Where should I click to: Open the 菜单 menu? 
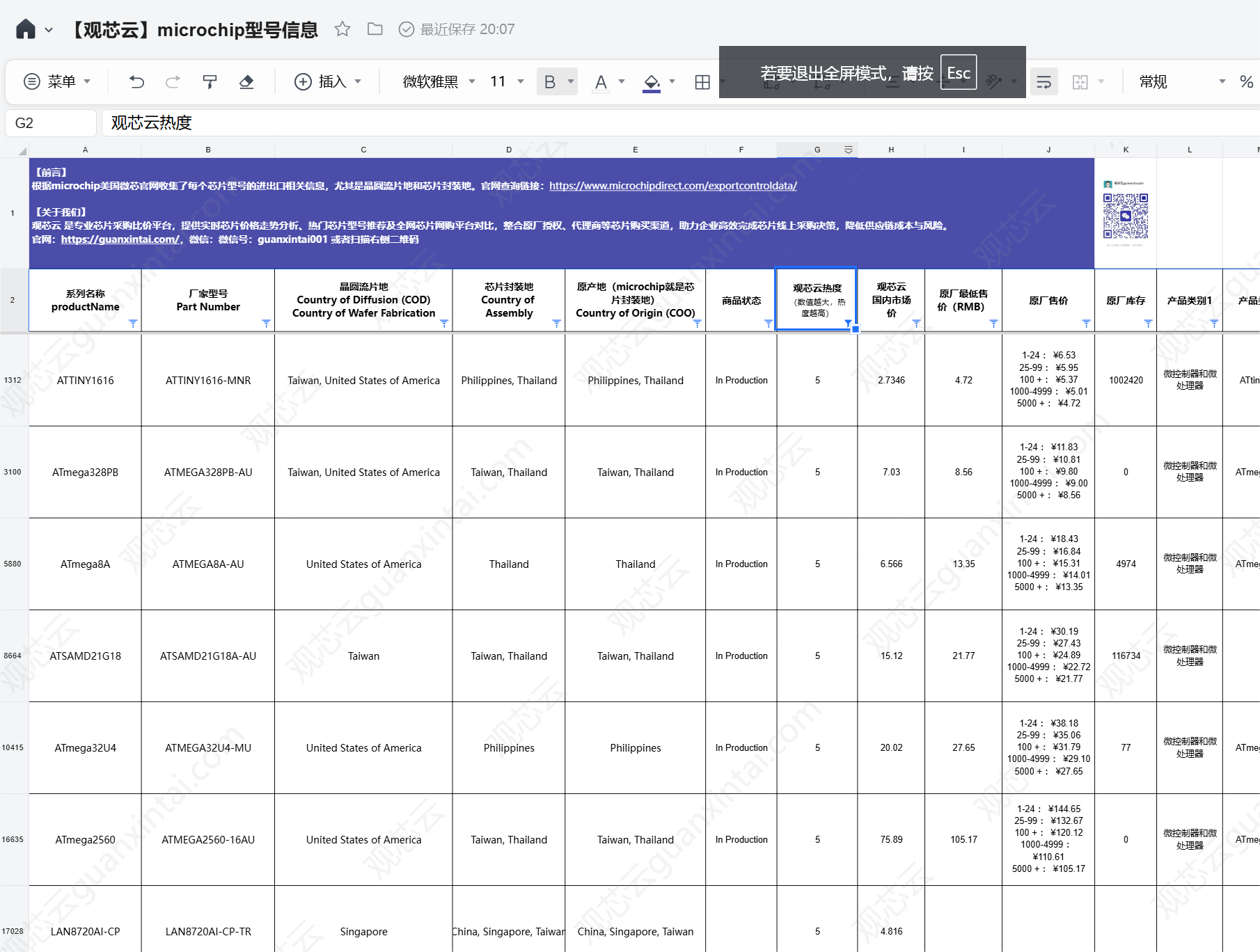58,82
